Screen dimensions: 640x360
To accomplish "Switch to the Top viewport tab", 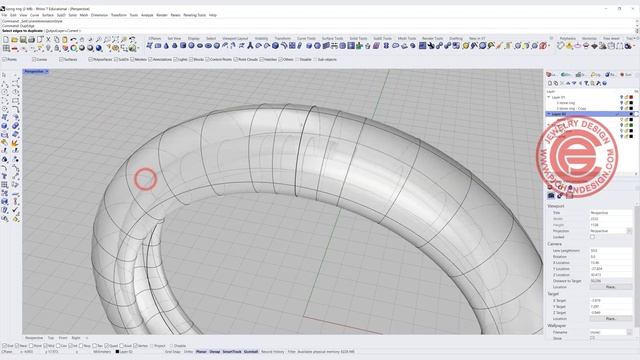I will (51, 338).
